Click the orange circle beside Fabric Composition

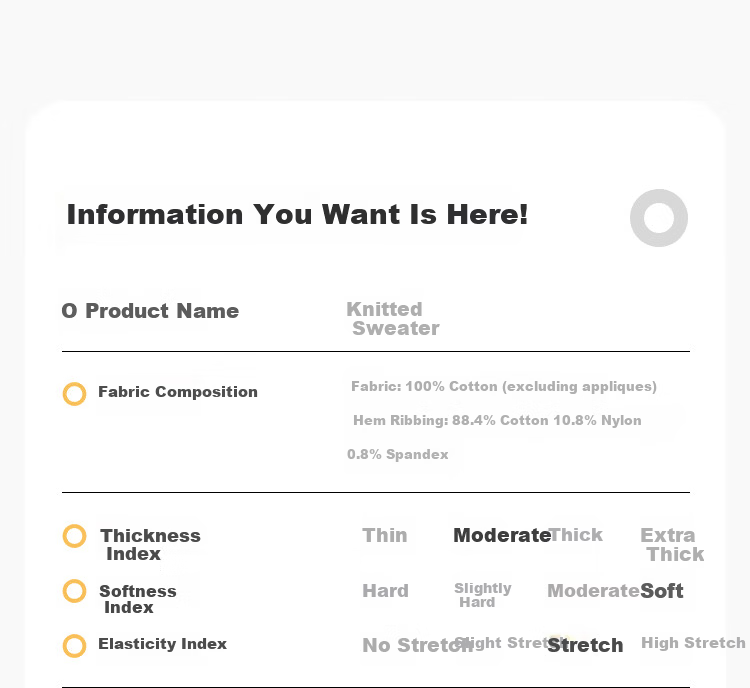(x=75, y=394)
